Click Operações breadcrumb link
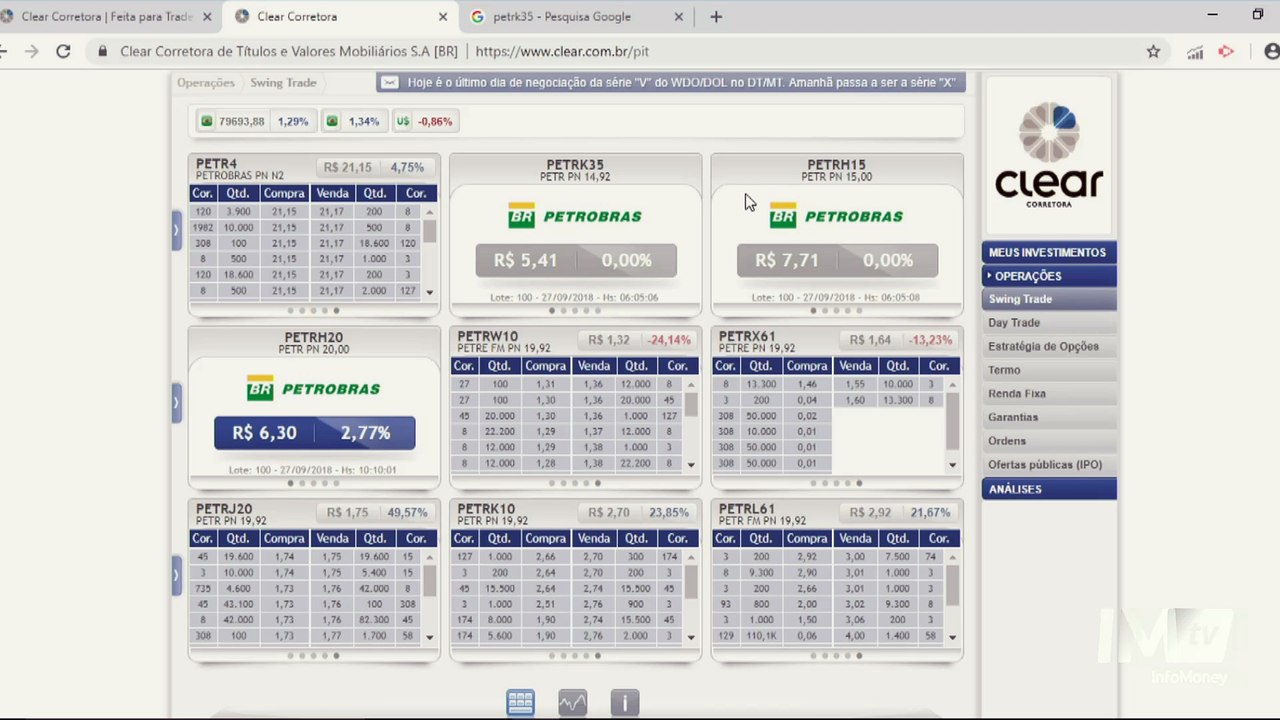 pyautogui.click(x=206, y=83)
